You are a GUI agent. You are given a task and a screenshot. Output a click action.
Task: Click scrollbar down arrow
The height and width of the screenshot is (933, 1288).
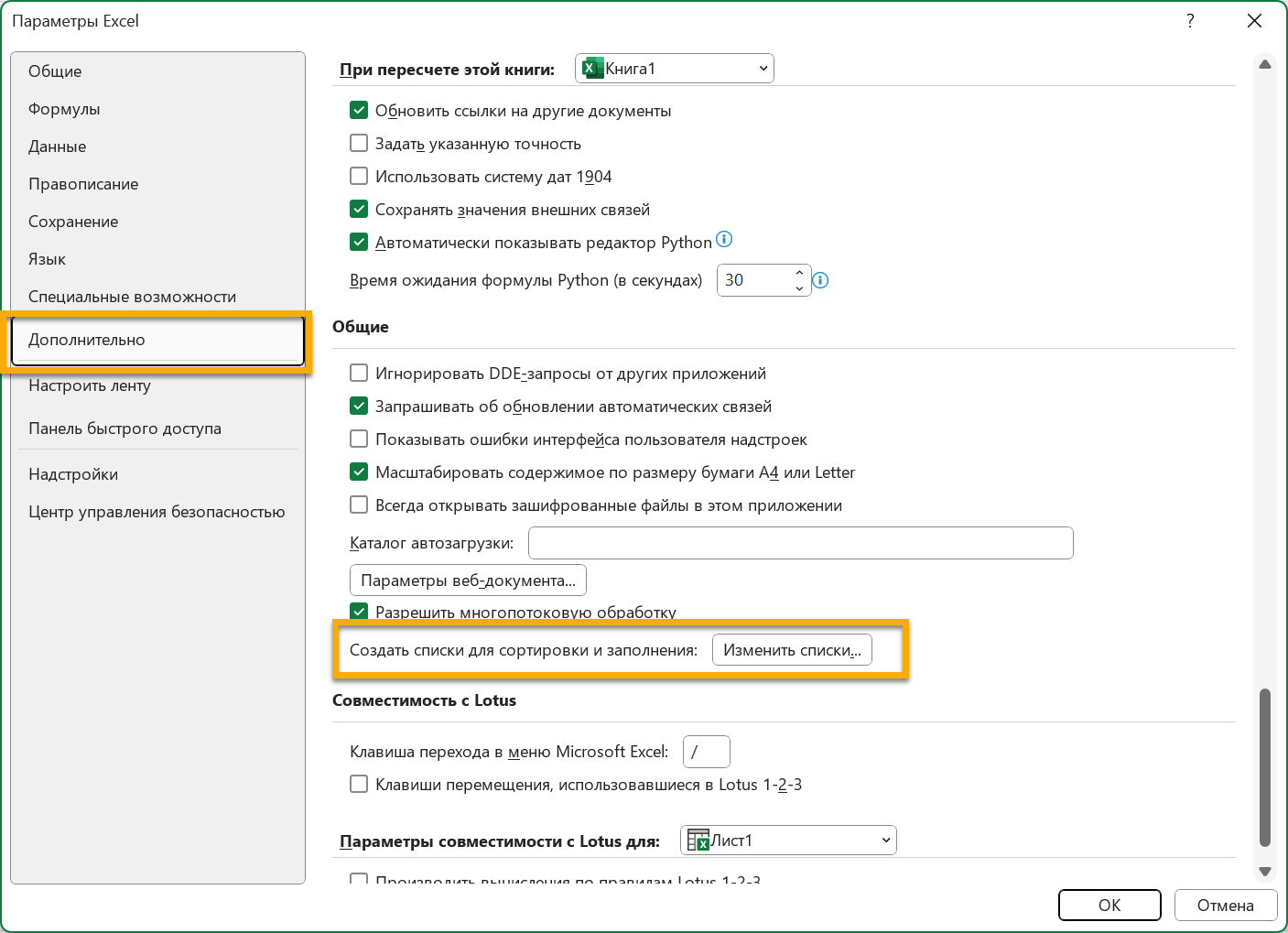click(1265, 872)
